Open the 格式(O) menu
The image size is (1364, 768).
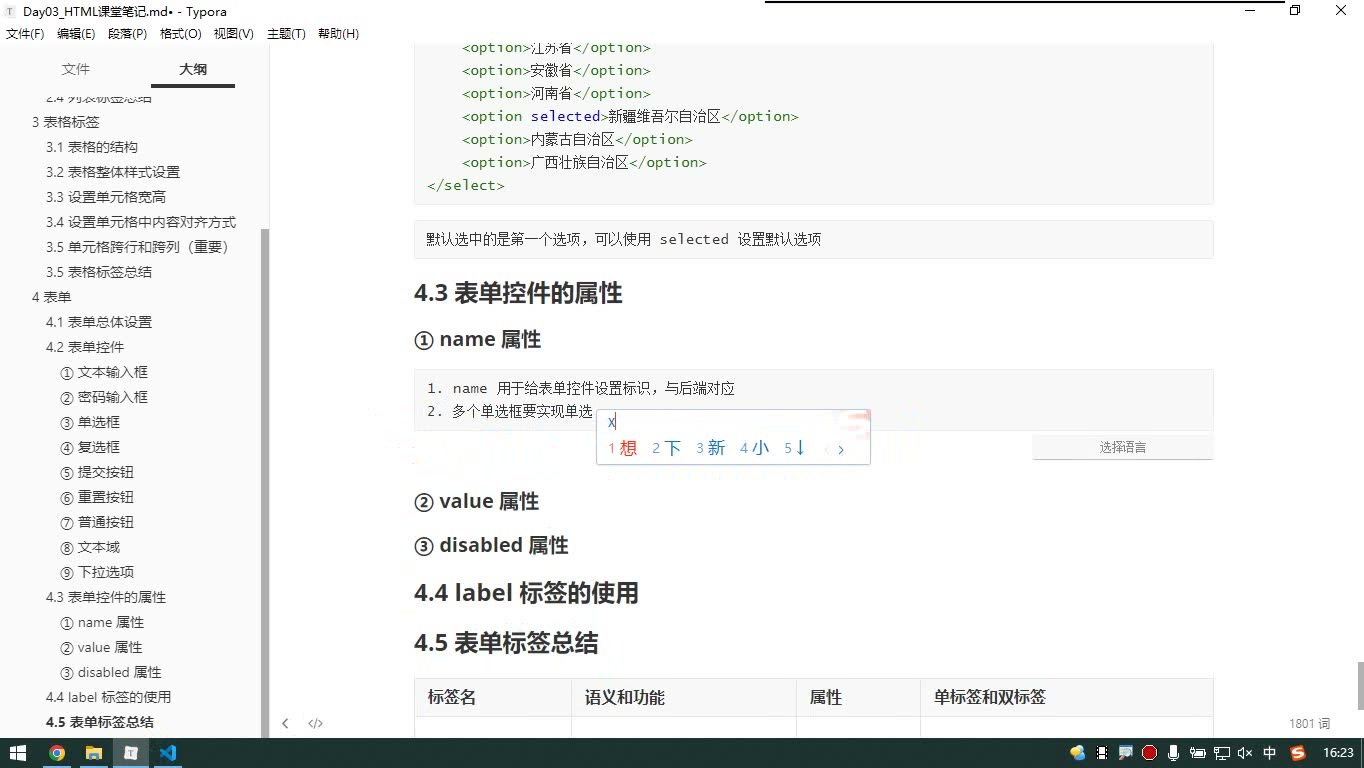tap(181, 34)
